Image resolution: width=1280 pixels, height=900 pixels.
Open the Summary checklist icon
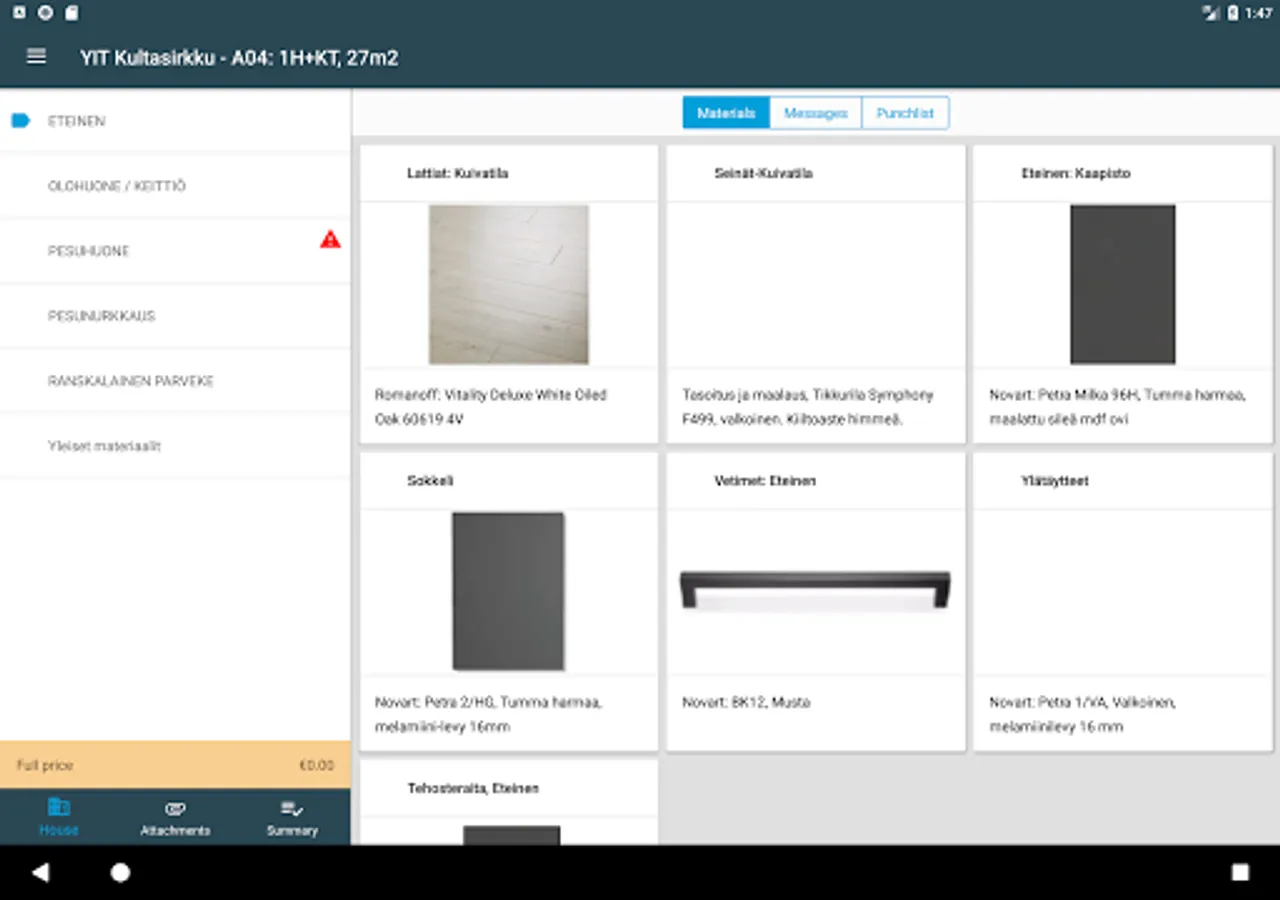pyautogui.click(x=292, y=808)
